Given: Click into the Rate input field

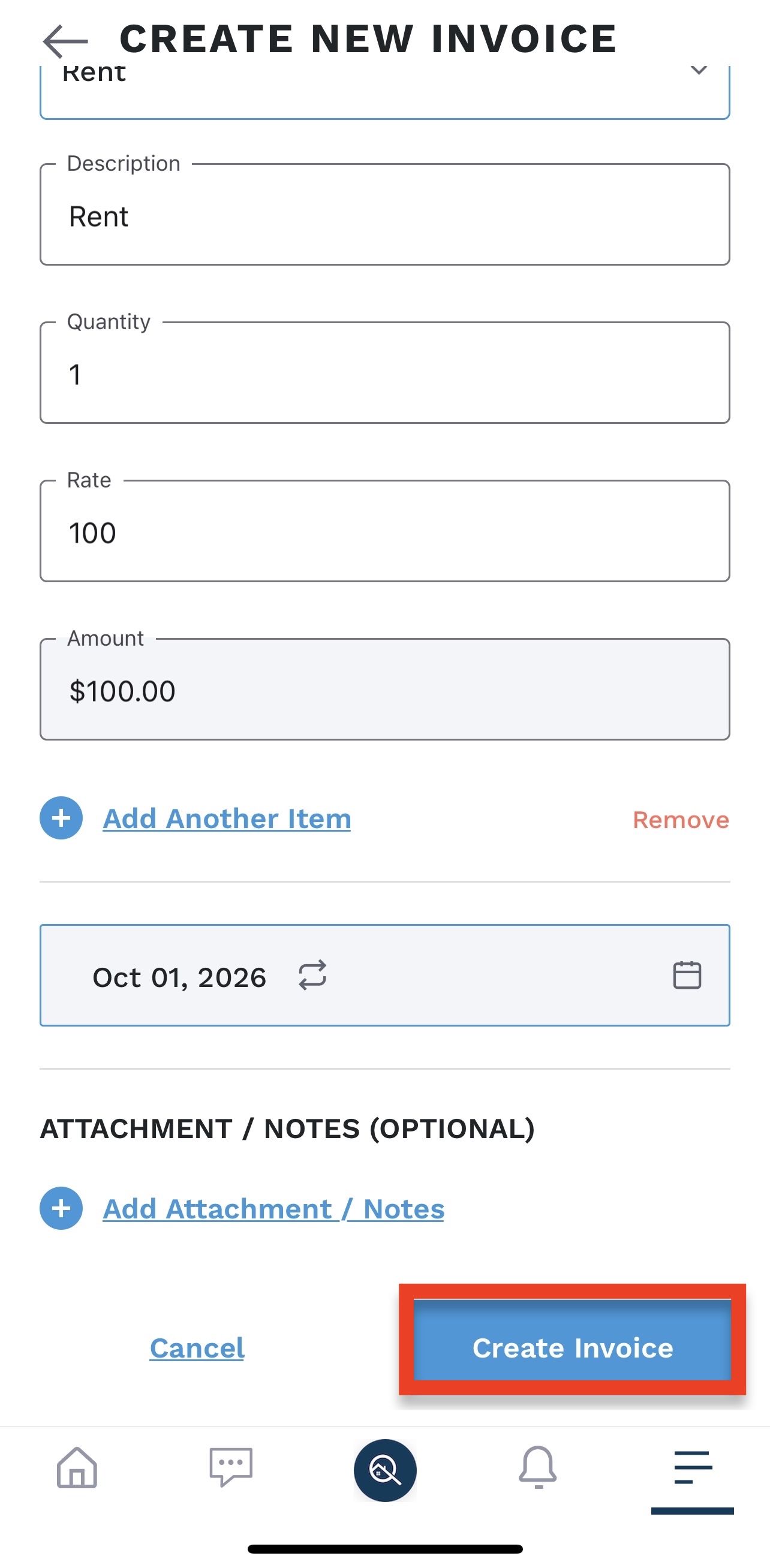Looking at the screenshot, I should 384,532.
